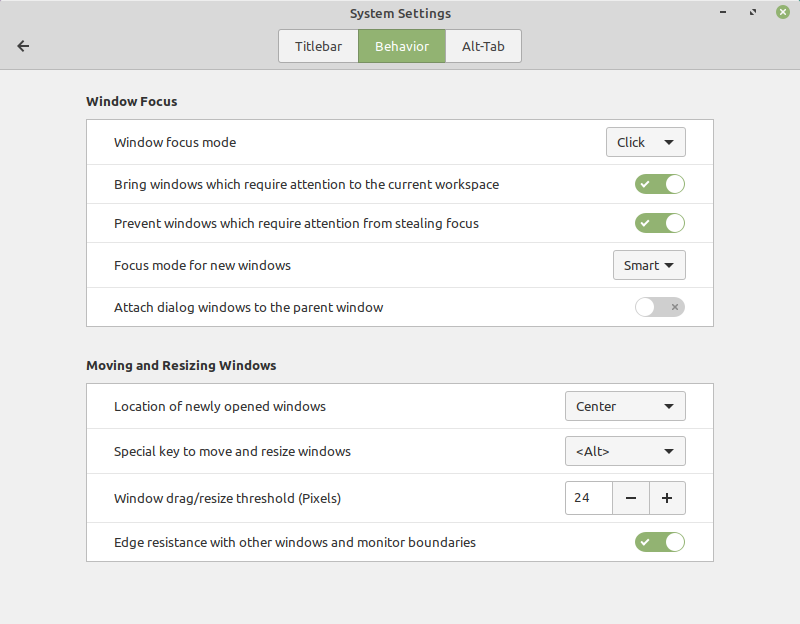Image resolution: width=800 pixels, height=624 pixels.
Task: Close the System Settings window
Action: pos(783,12)
